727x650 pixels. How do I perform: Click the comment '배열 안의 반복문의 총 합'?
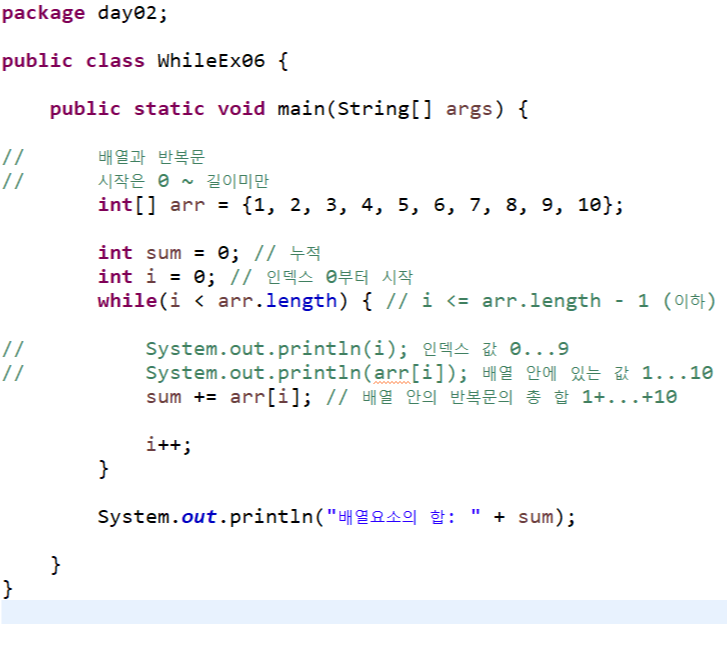point(466,397)
